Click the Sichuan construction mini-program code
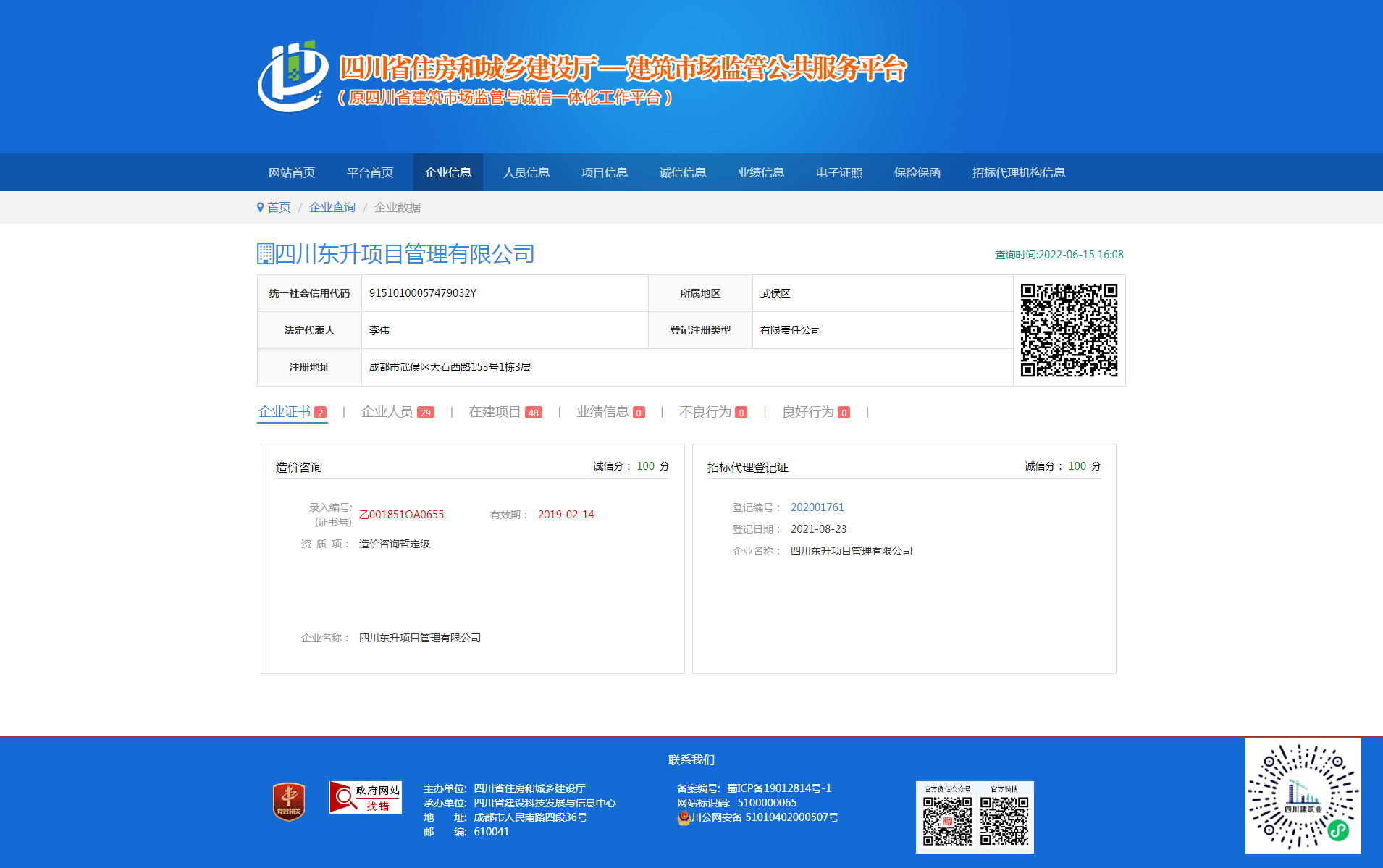The height and width of the screenshot is (868, 1383). pyautogui.click(x=1303, y=796)
